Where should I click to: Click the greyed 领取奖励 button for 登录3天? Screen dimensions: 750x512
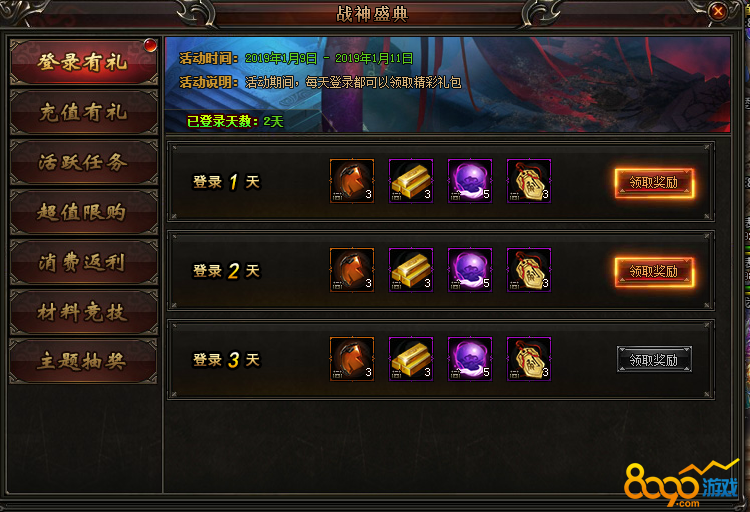point(654,359)
